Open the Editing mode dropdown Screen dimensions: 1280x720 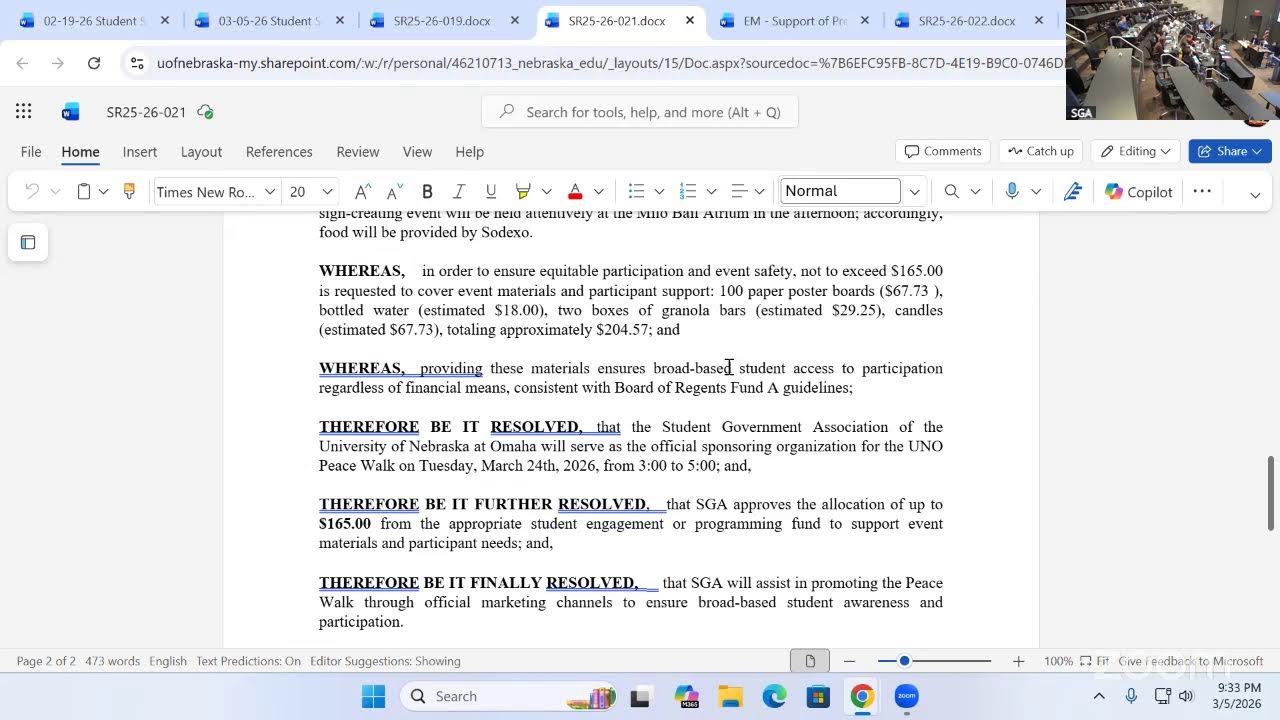coord(1136,151)
